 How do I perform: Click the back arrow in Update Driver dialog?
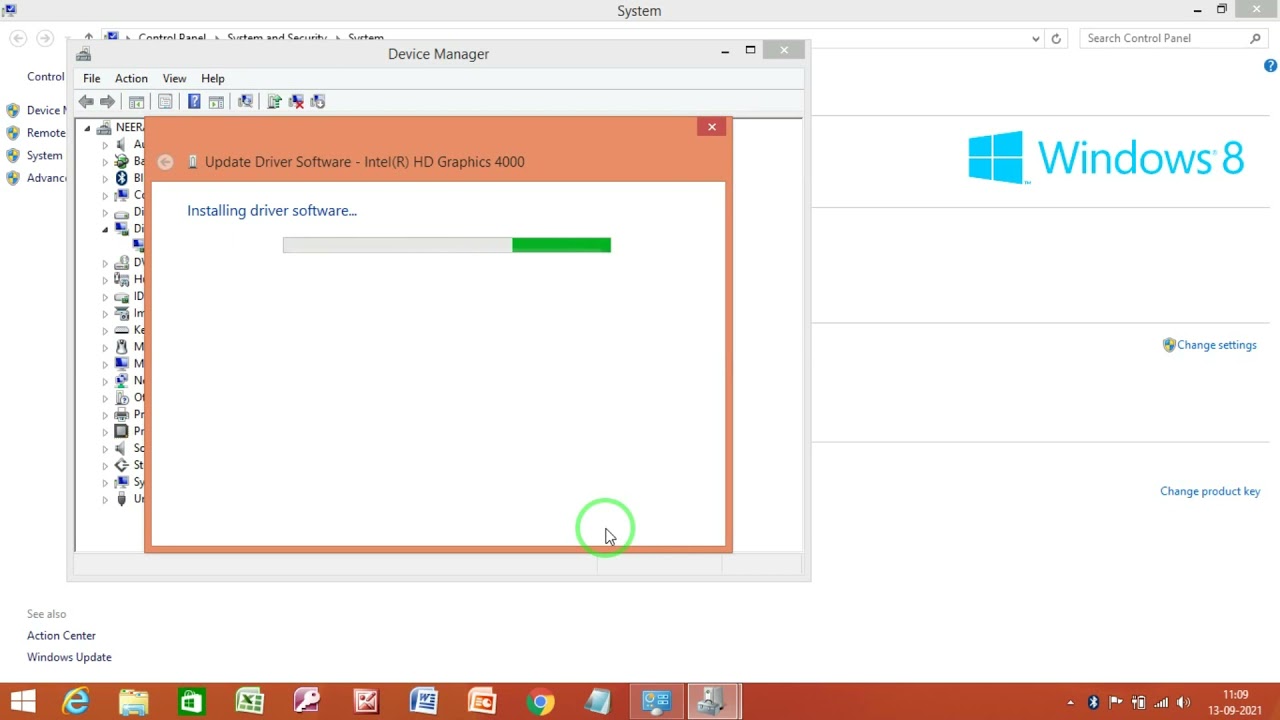click(x=165, y=162)
